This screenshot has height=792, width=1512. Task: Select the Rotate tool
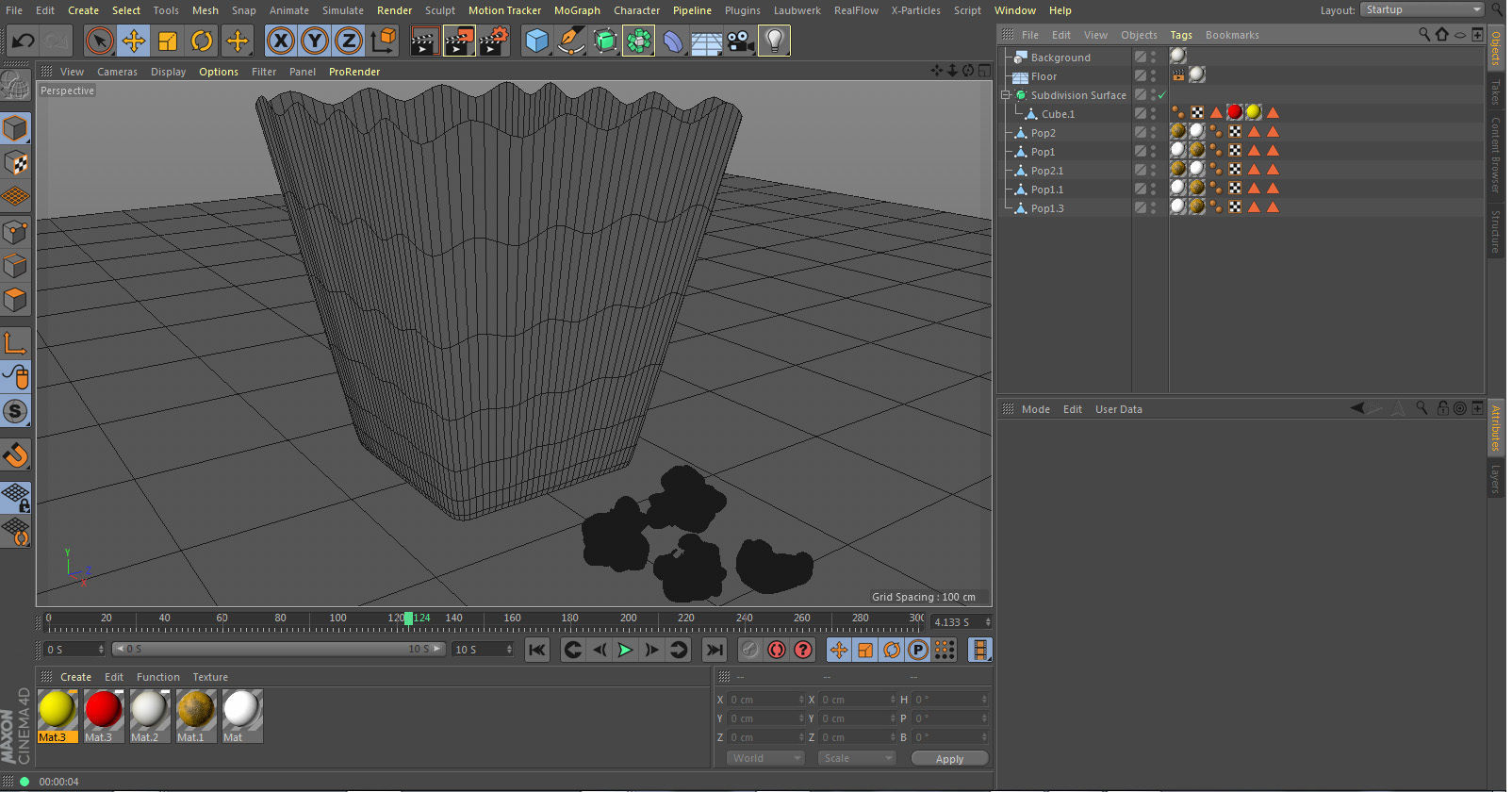pos(202,41)
